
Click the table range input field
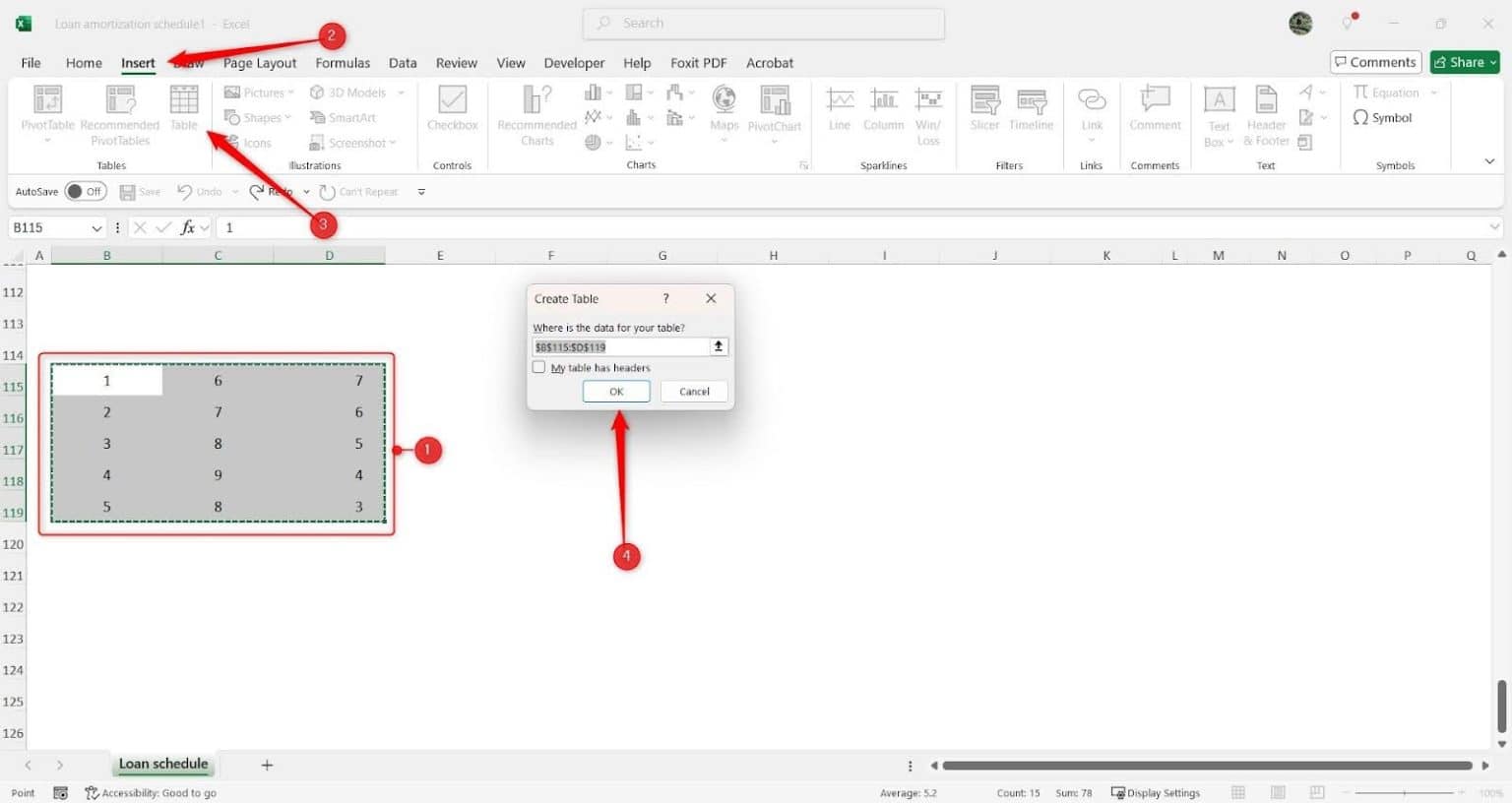(620, 346)
